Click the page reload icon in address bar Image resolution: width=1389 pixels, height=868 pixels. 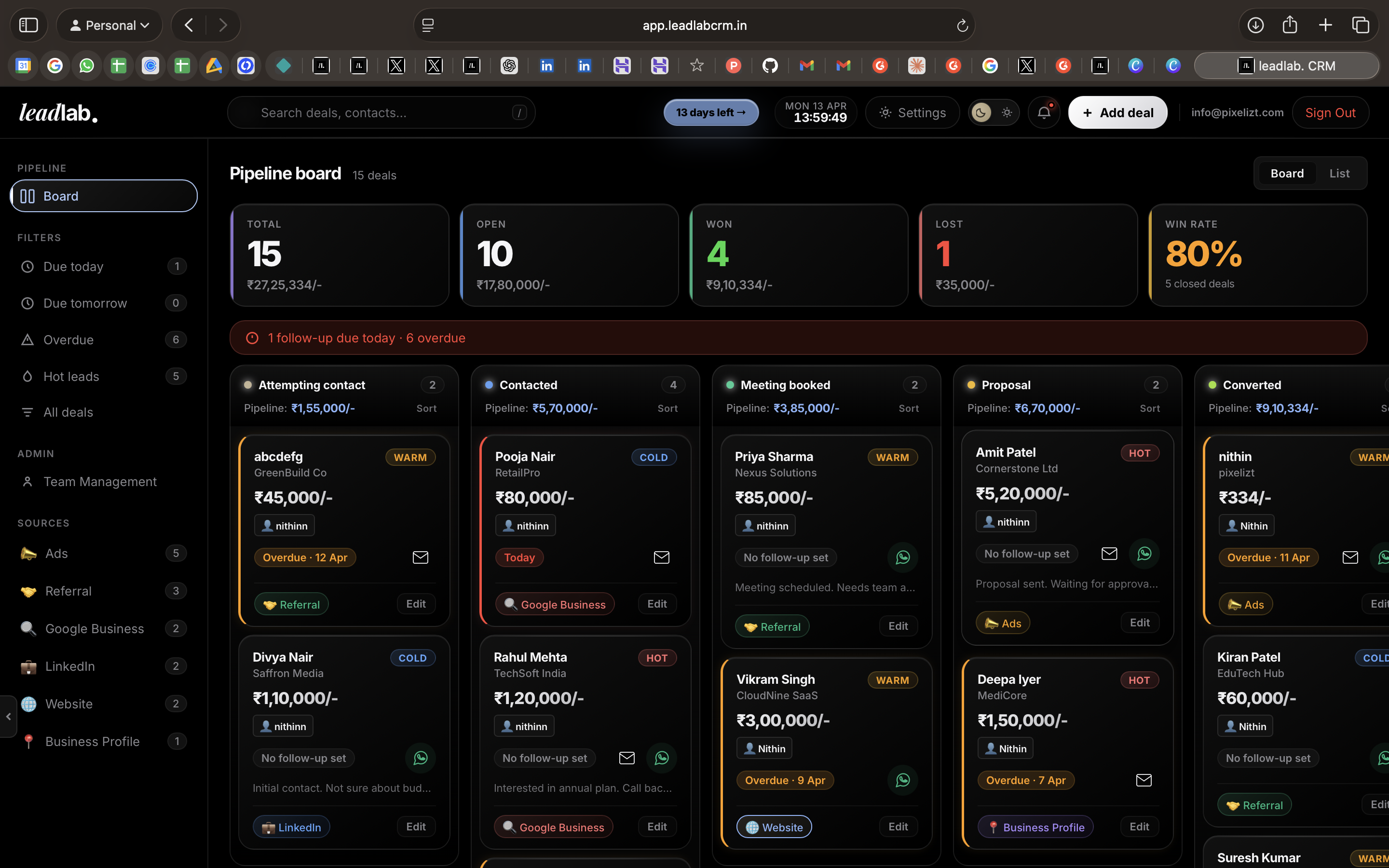click(x=962, y=25)
